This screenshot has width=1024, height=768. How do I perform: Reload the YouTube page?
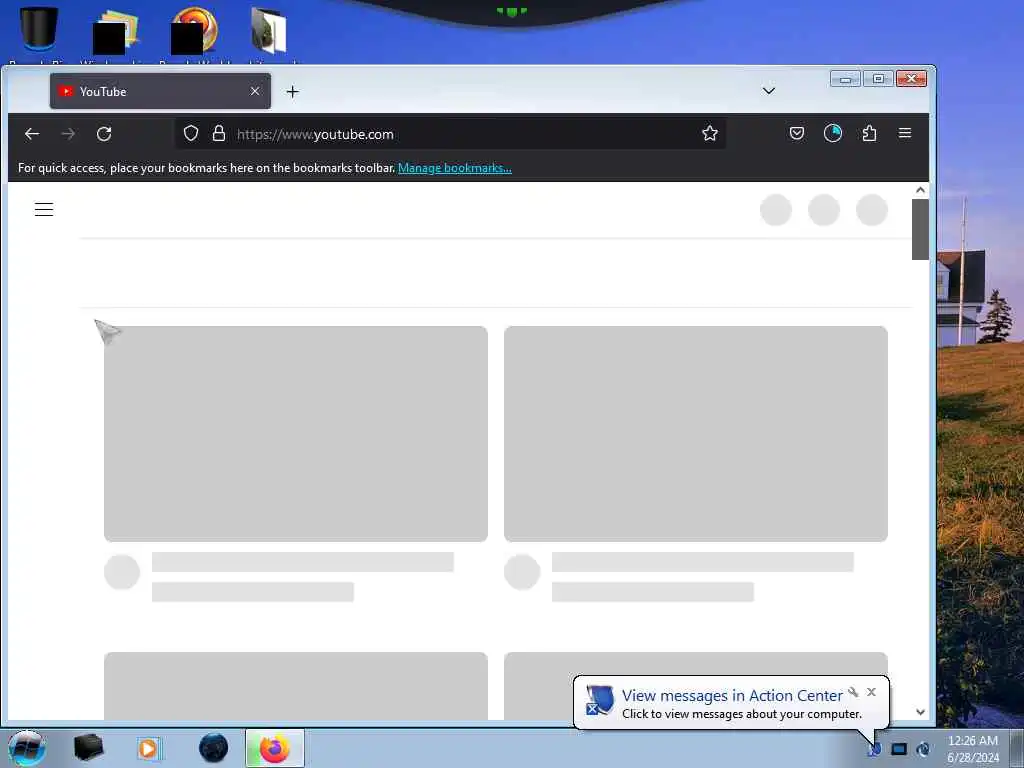click(x=104, y=134)
